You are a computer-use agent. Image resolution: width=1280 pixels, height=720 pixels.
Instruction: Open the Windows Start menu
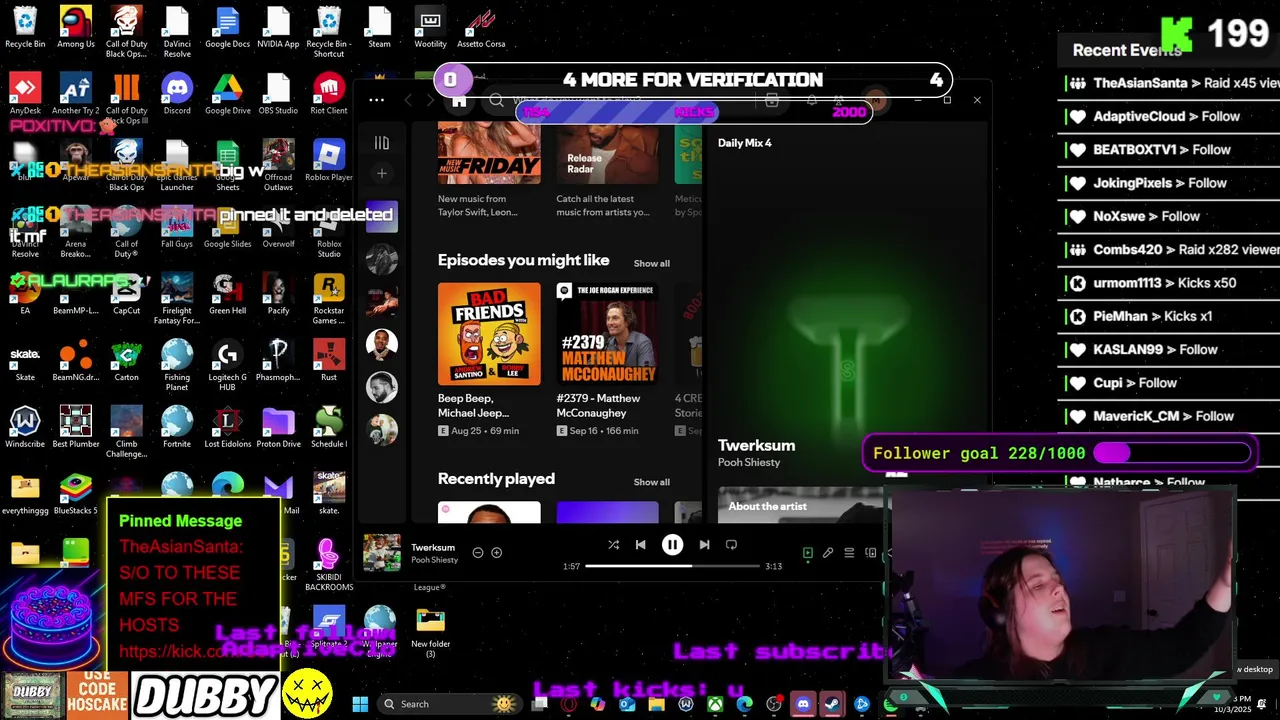pyautogui.click(x=360, y=704)
